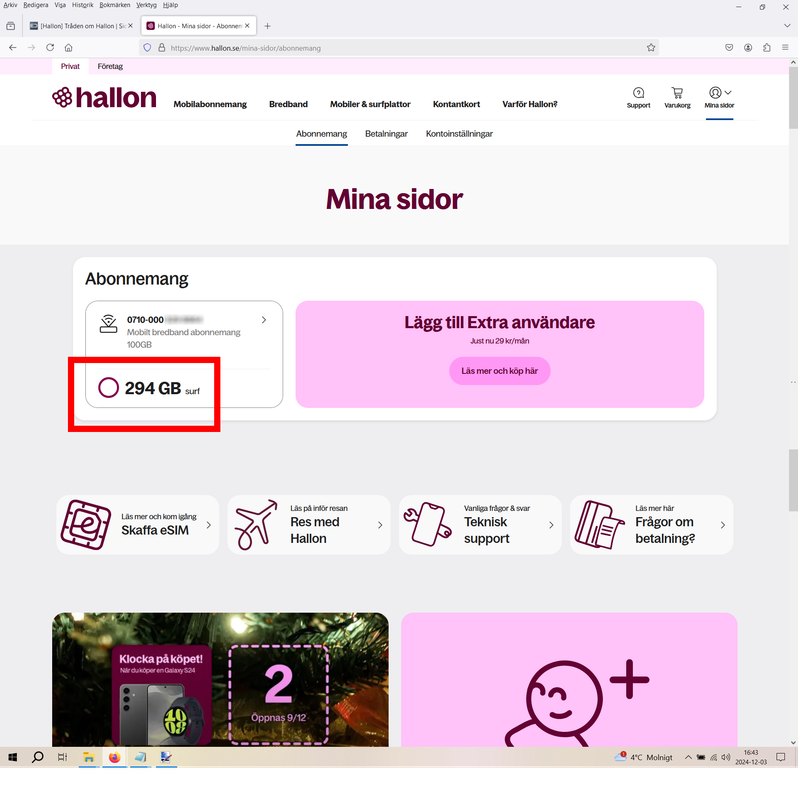The height and width of the screenshot is (800, 798).
Task: Click the 294 GB surf usage circle
Action: pyautogui.click(x=108, y=388)
